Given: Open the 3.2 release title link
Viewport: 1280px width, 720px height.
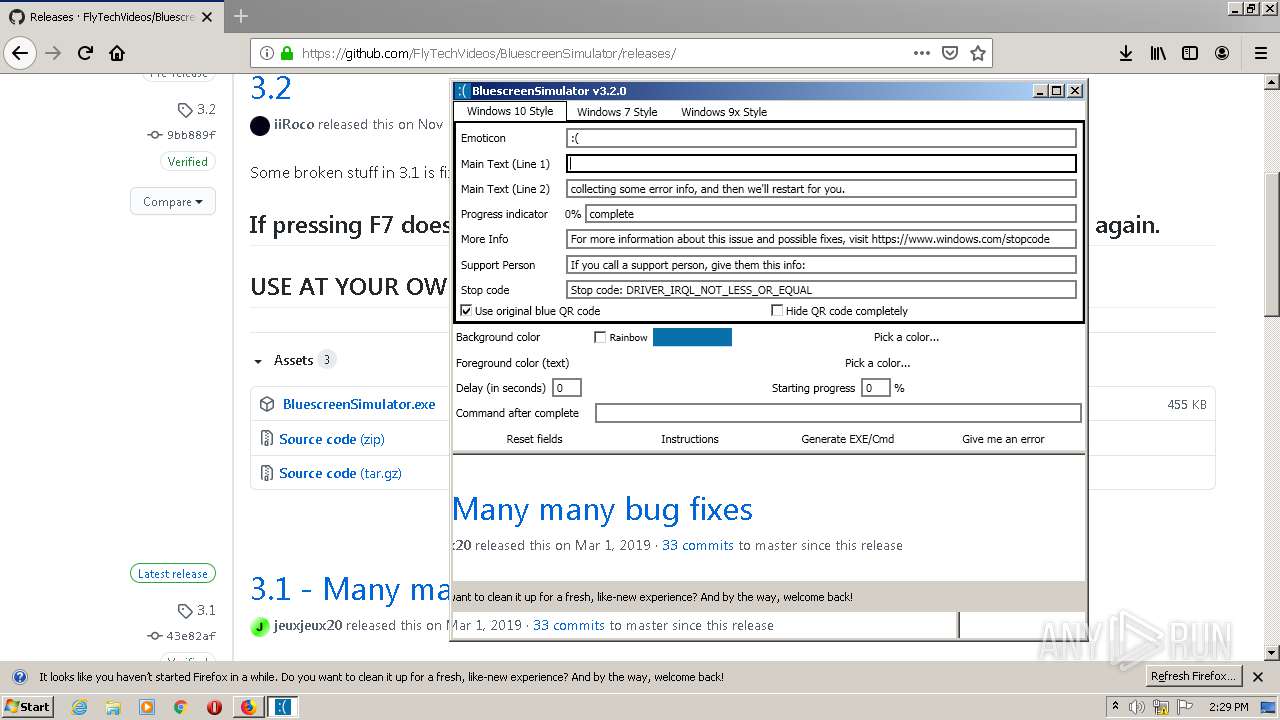Looking at the screenshot, I should coord(271,88).
